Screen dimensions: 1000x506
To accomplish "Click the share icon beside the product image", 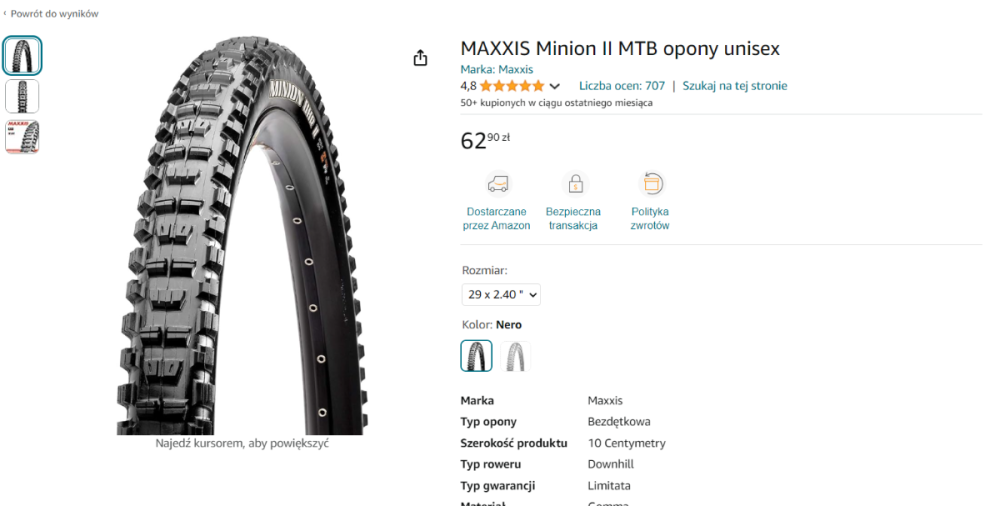I will 420,58.
